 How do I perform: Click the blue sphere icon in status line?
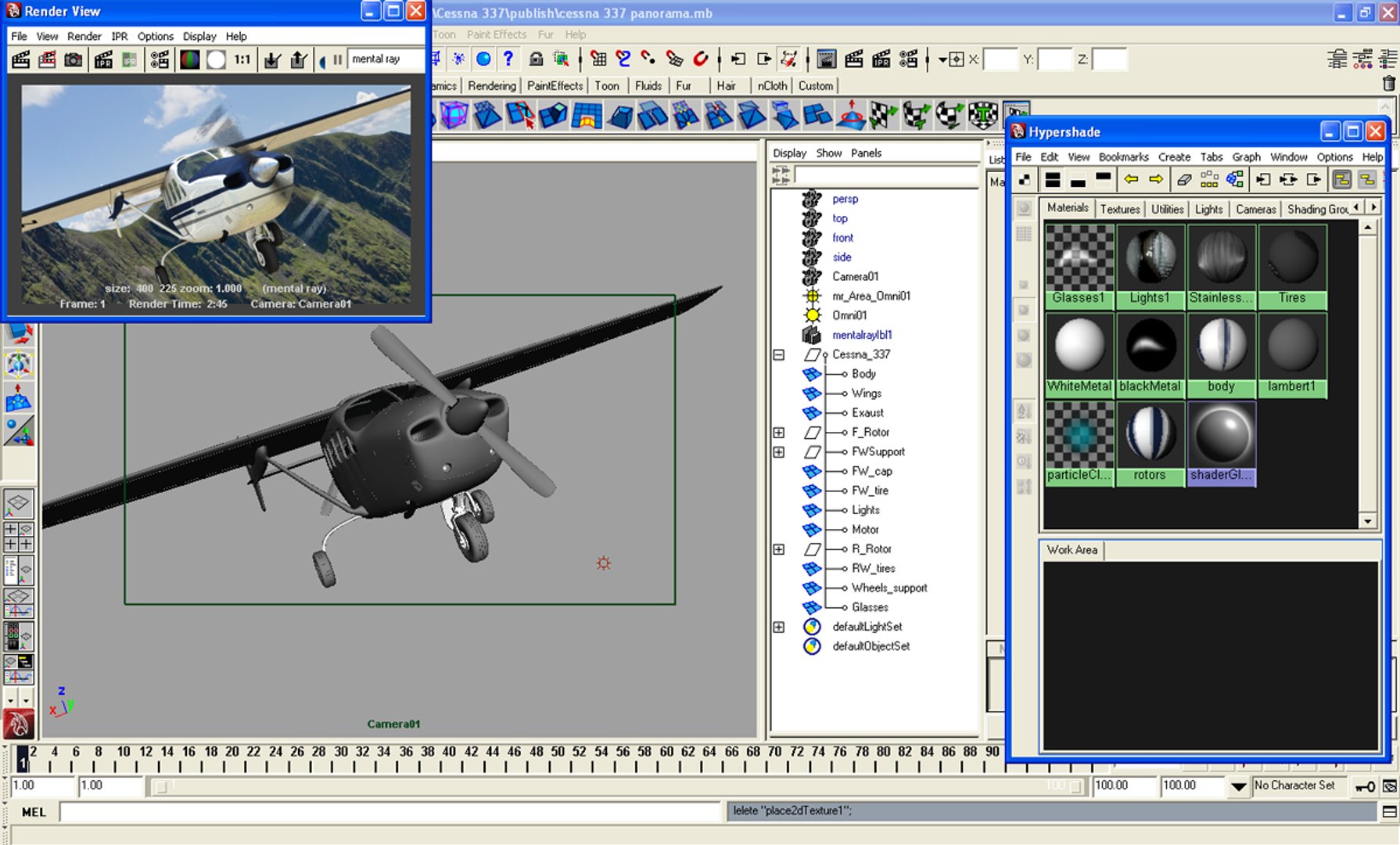point(483,59)
